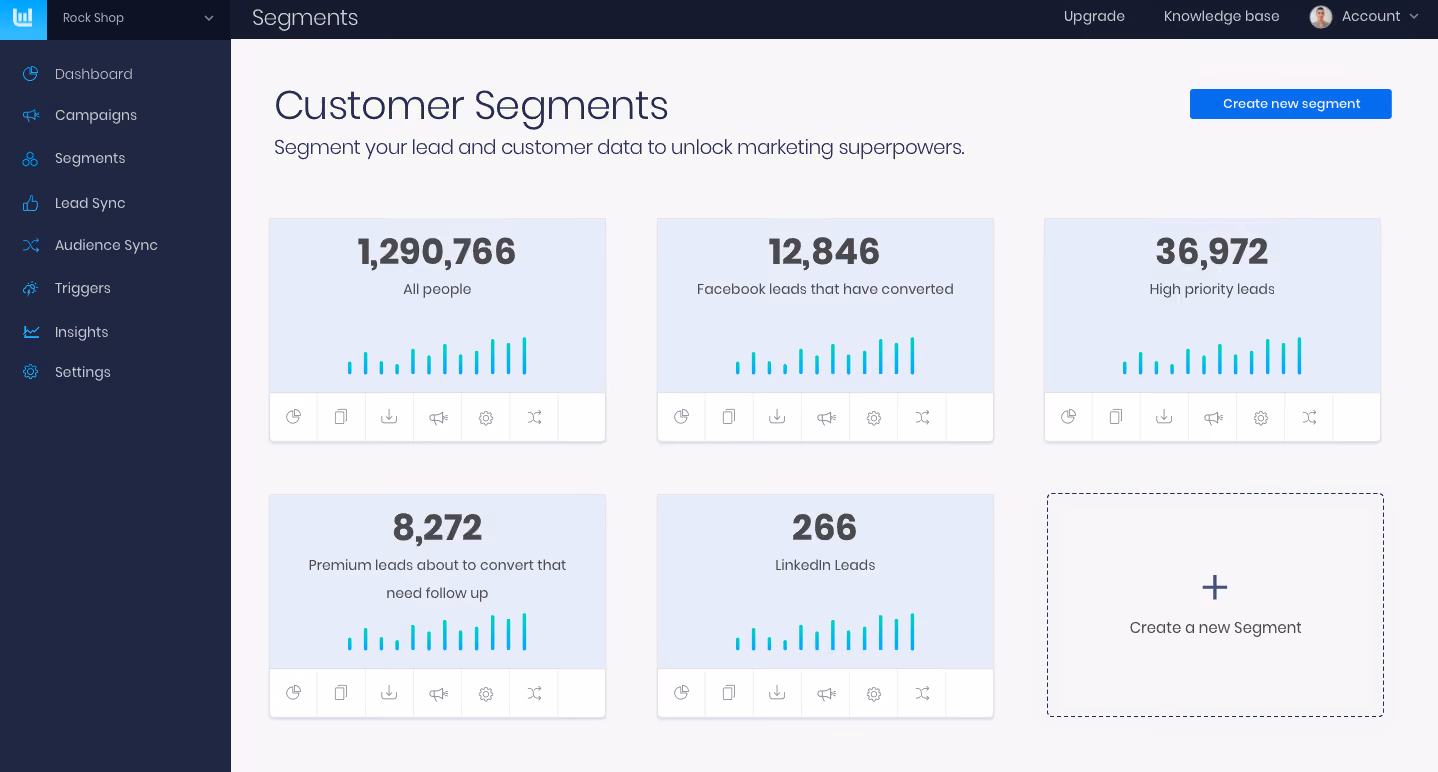Open Audience Sync in the sidebar
This screenshot has height=772, width=1438.
(106, 245)
